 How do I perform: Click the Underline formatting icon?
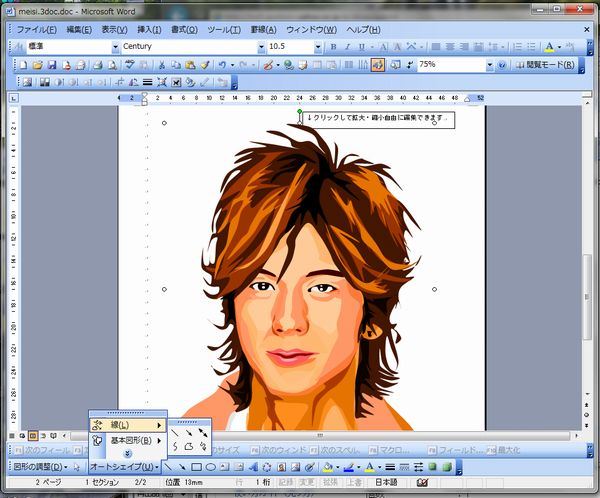[362, 47]
